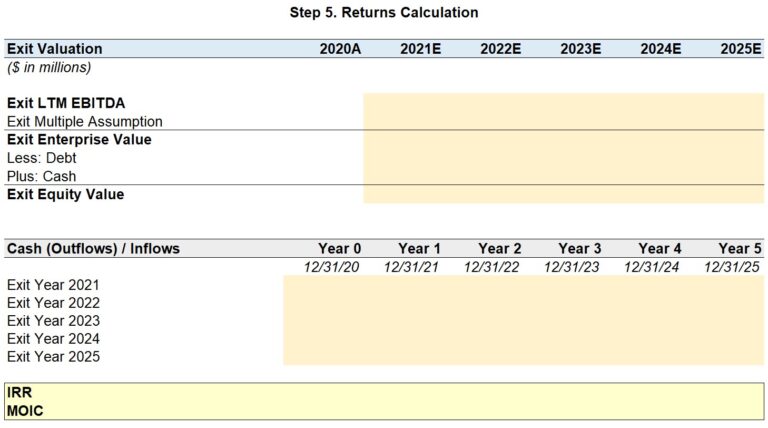Select the Plus: Cash row label

click(42, 176)
